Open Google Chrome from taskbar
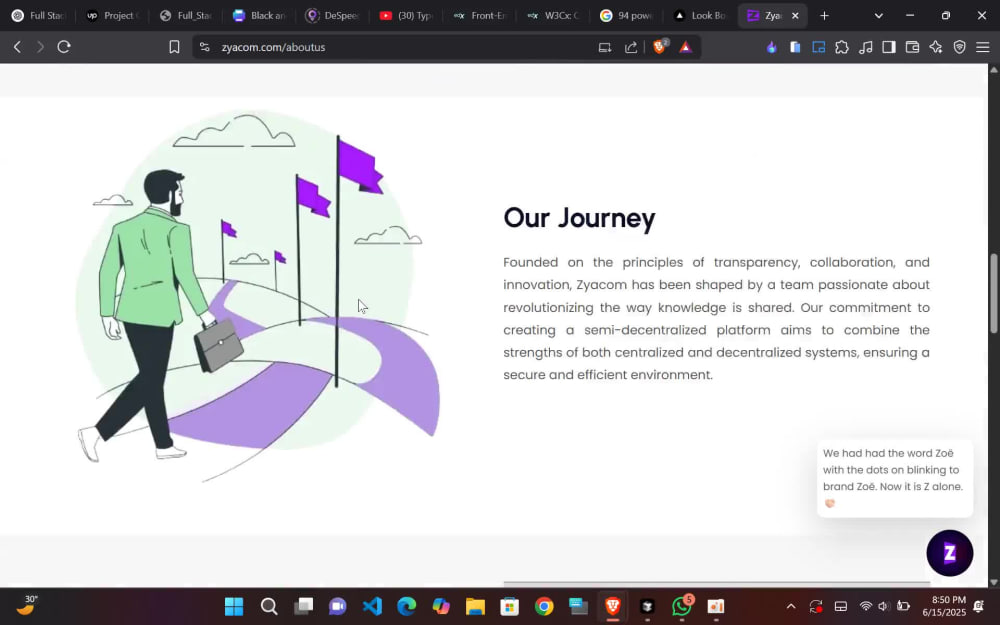This screenshot has height=625, width=1000. pyautogui.click(x=544, y=607)
